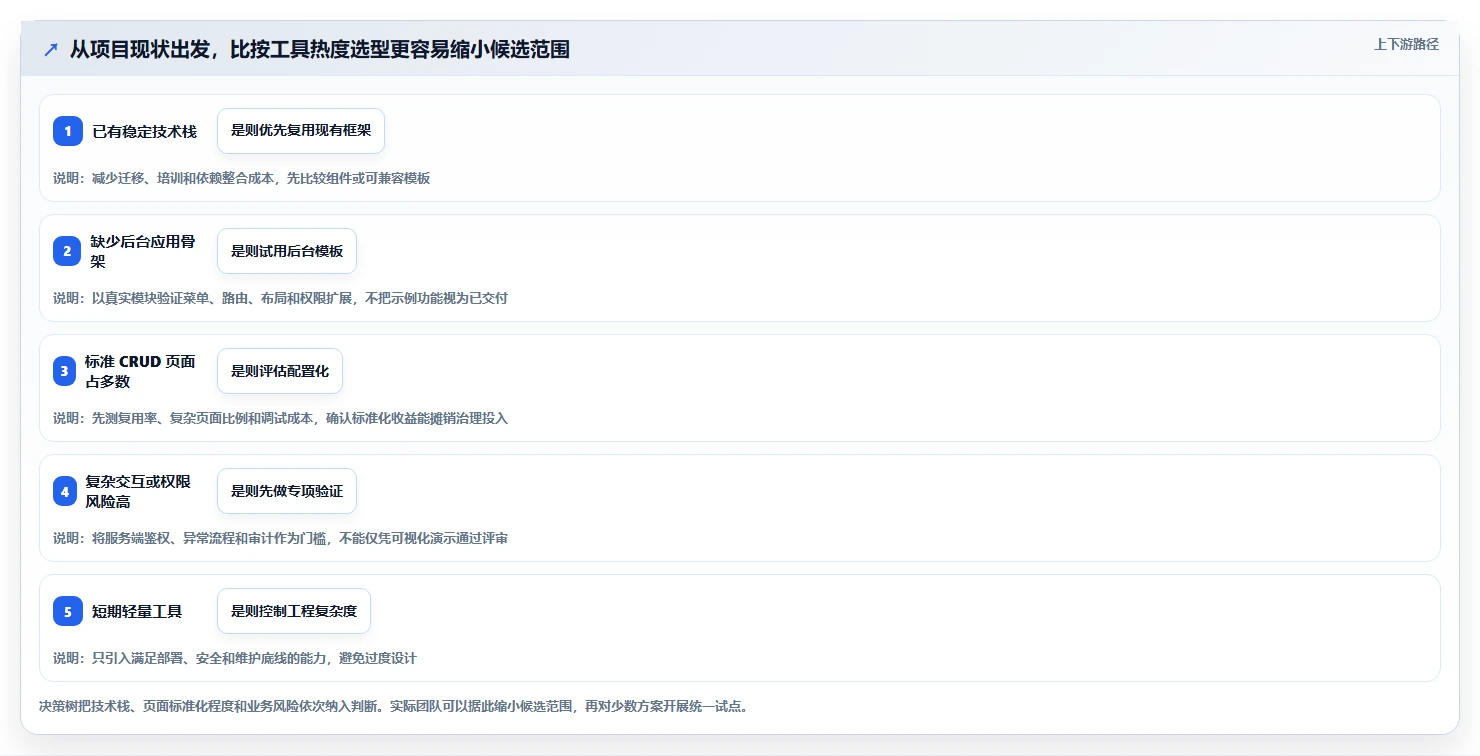Click the 缺少后台应用骨架 condition text
This screenshot has width=1480, height=756.
pyautogui.click(x=143, y=251)
